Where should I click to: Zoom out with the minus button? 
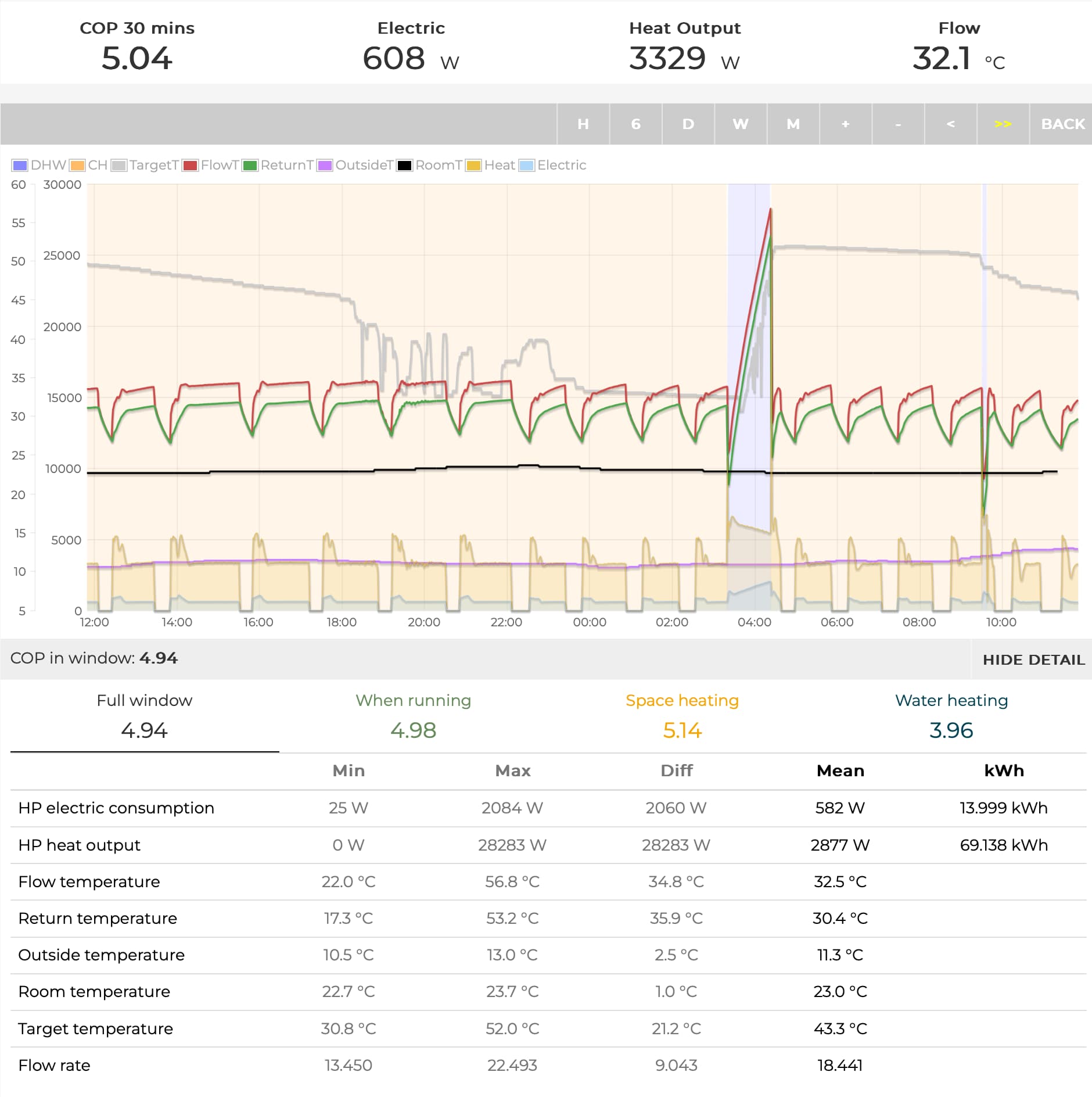[898, 124]
